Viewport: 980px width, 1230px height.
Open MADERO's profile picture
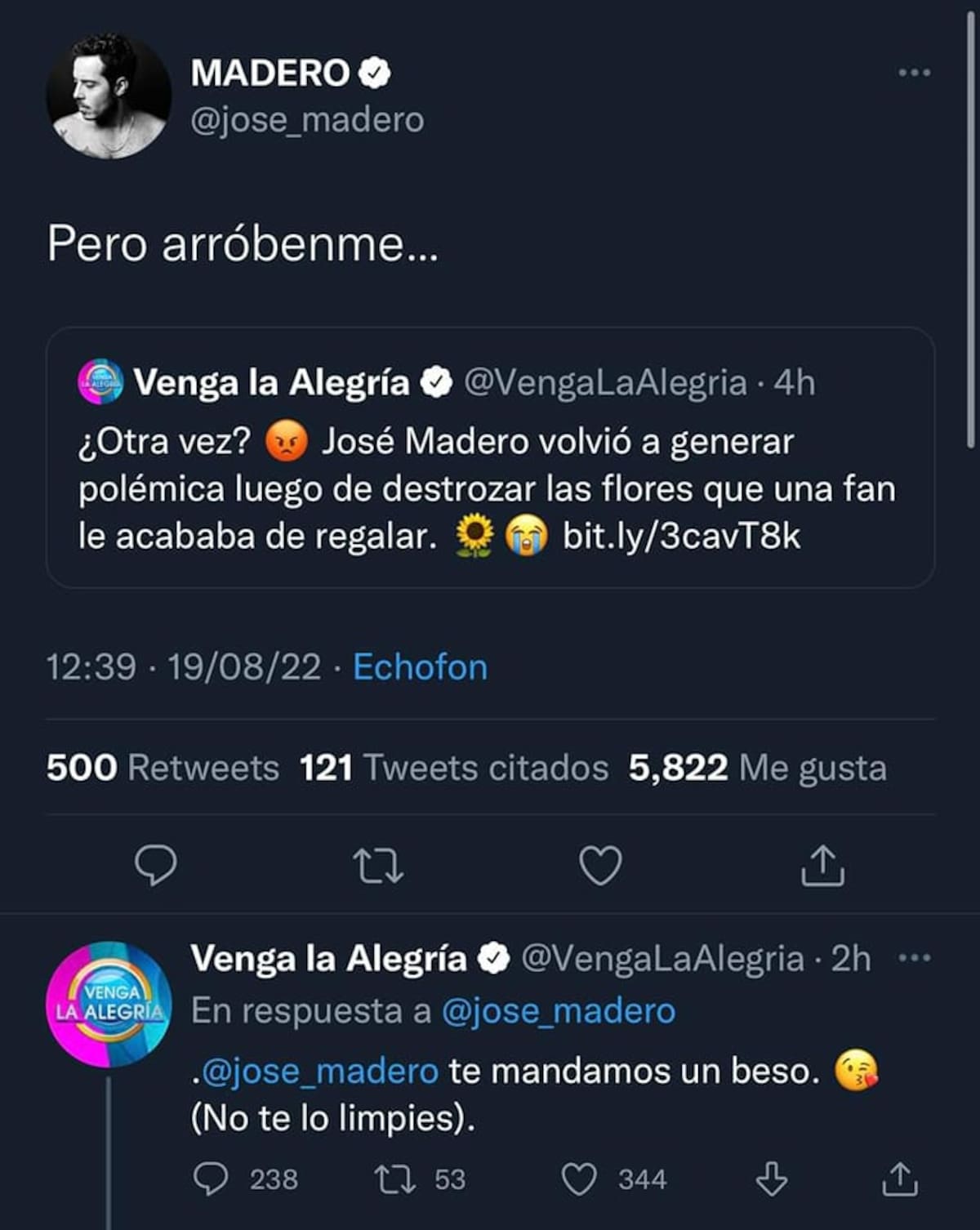pyautogui.click(x=109, y=96)
